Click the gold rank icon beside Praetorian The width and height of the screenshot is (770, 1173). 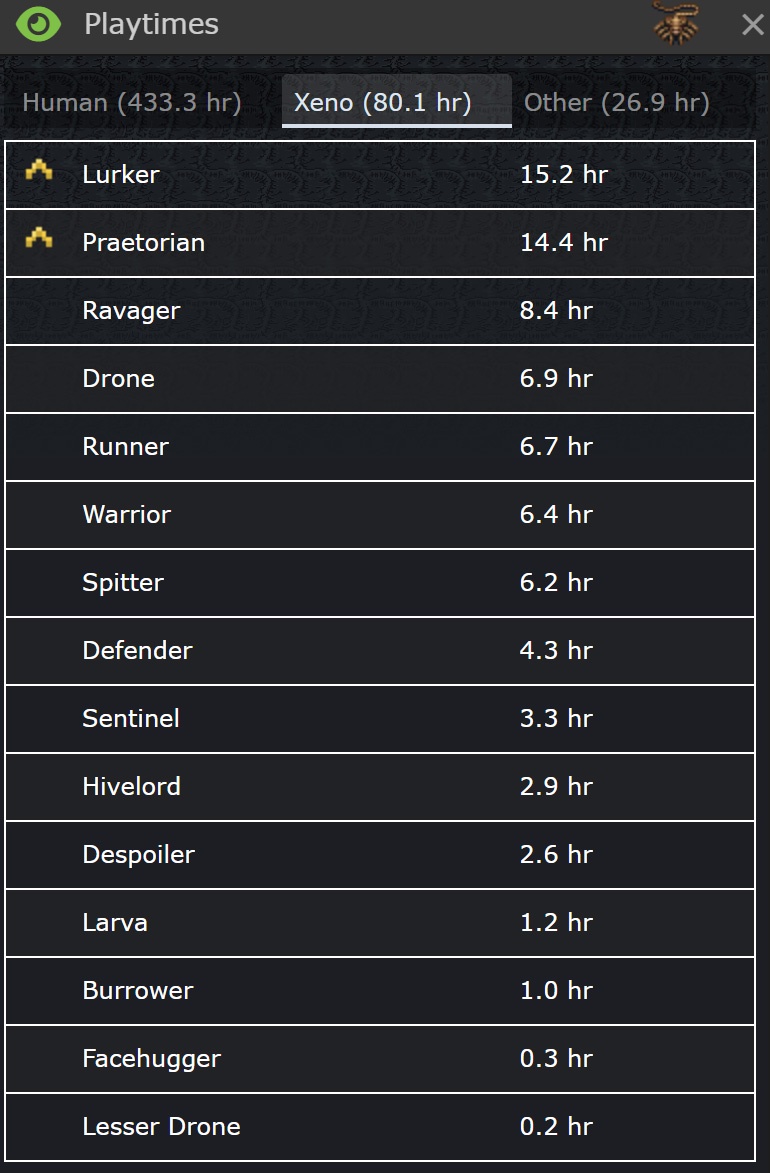click(x=39, y=240)
